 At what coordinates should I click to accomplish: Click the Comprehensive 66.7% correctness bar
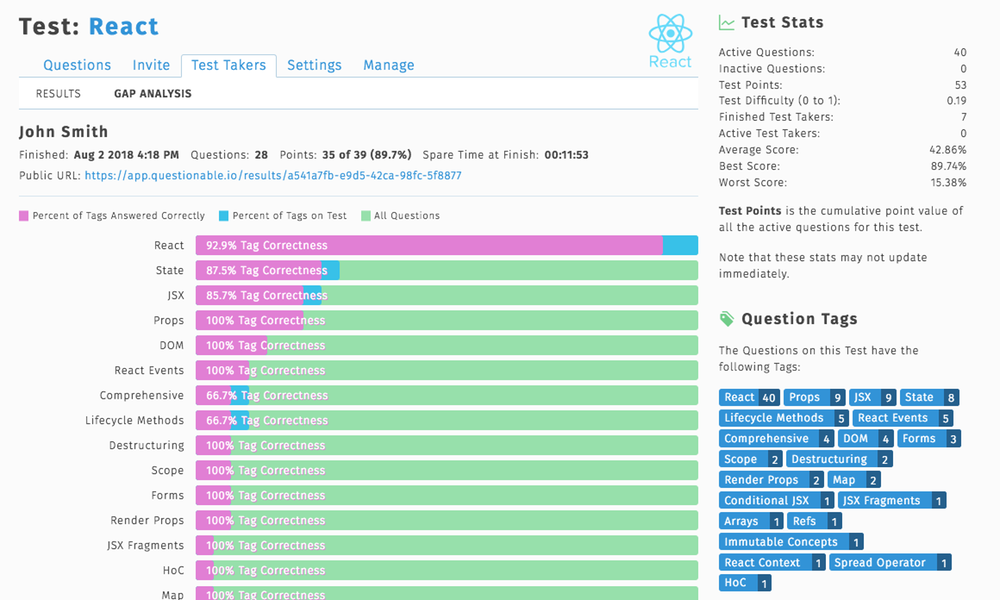(x=446, y=395)
